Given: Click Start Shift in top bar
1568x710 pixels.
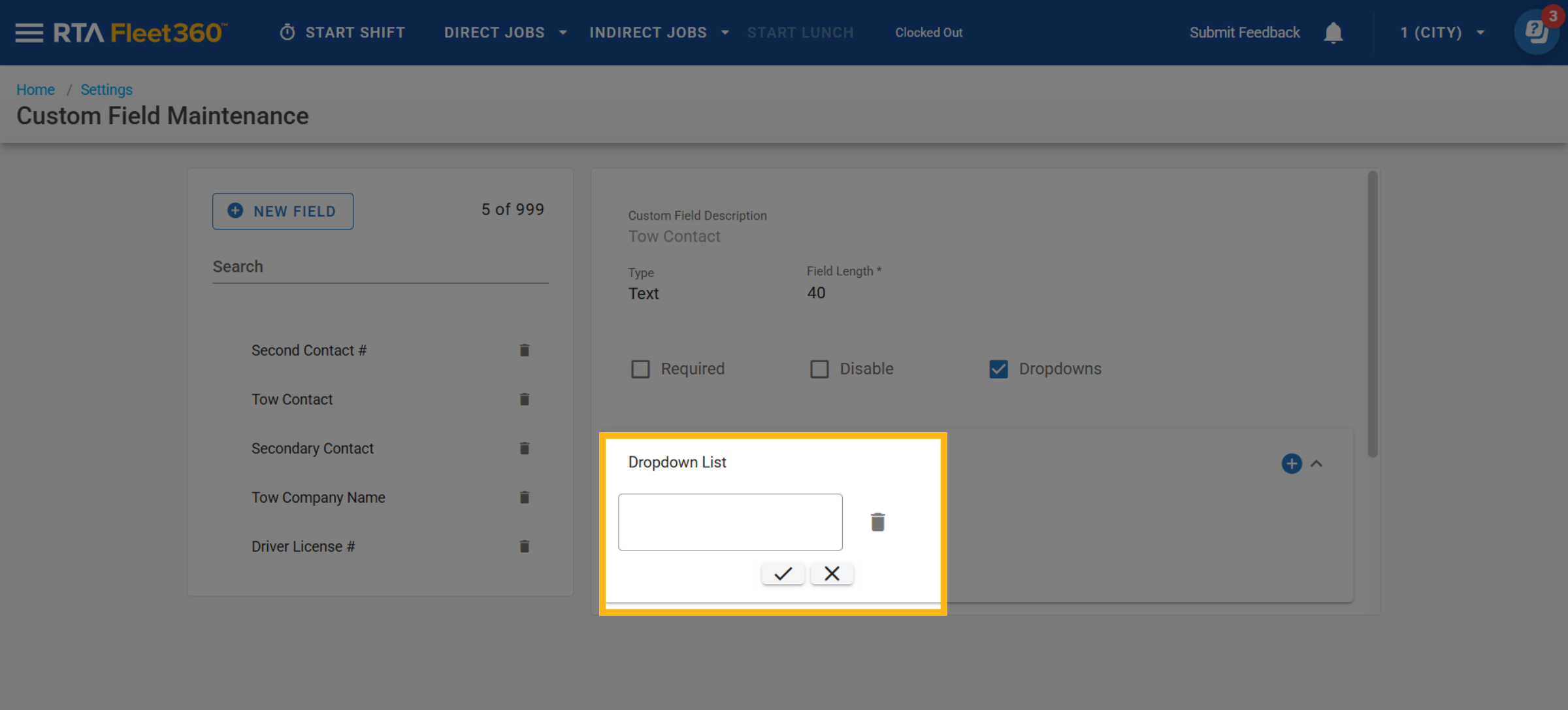Looking at the screenshot, I should click(x=342, y=32).
